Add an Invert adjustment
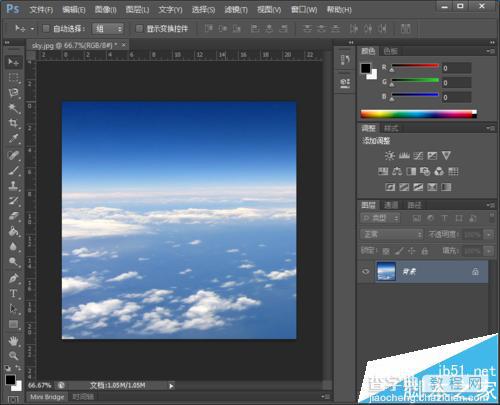Viewport: 500px width, 405px height. 390,187
